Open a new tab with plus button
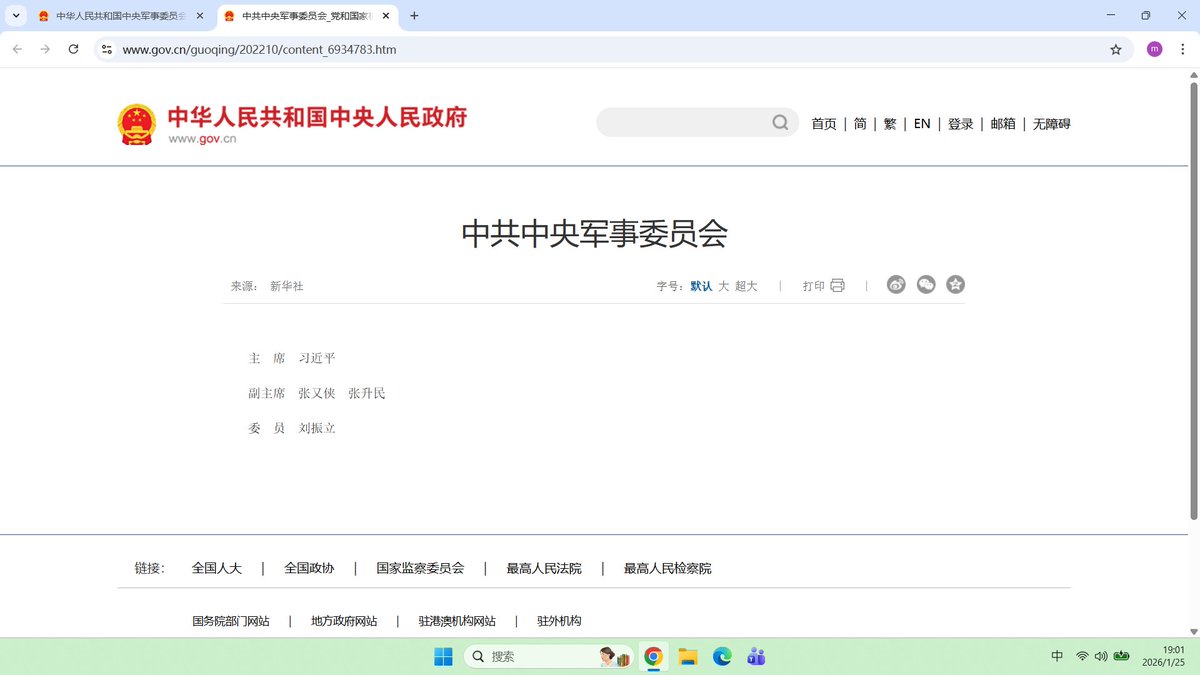This screenshot has height=675, width=1200. point(414,16)
